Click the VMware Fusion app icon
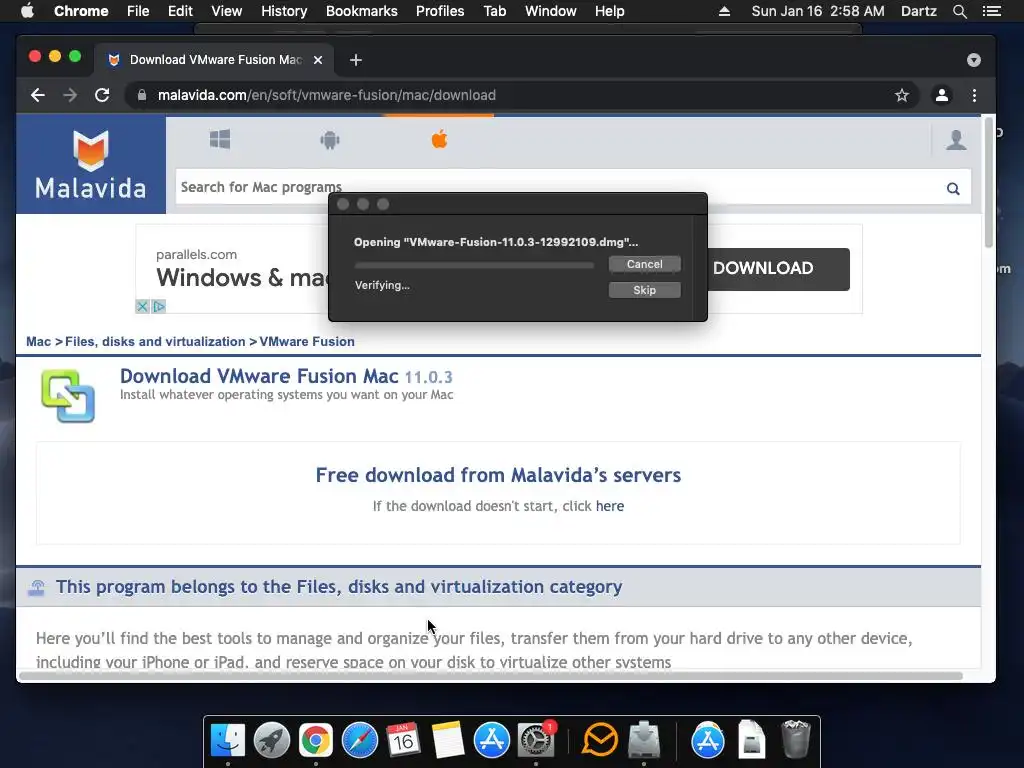 [x=68, y=396]
